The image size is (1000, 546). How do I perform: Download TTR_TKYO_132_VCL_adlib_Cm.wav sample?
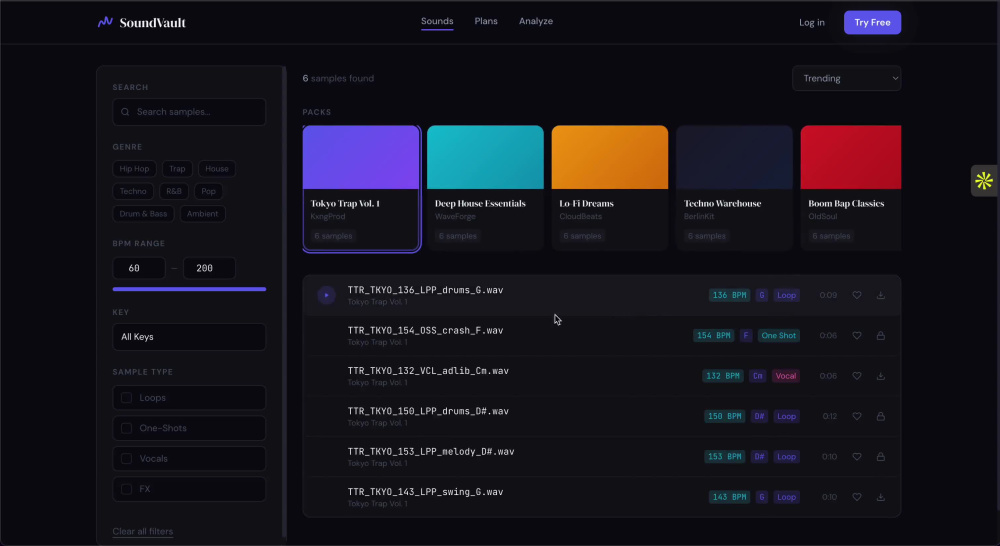[x=881, y=376]
